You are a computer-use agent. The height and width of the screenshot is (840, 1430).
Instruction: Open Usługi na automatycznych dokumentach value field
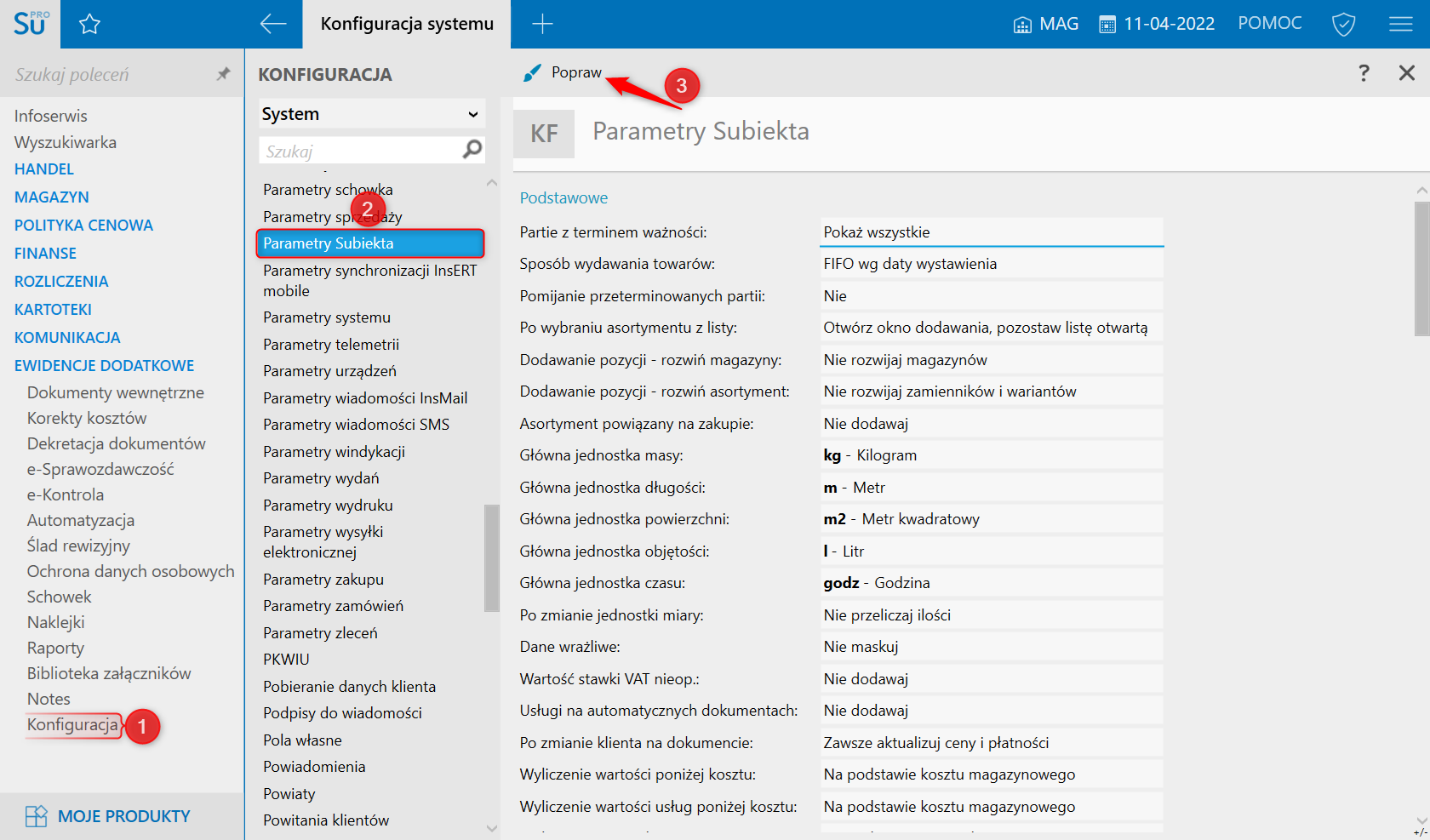992,711
